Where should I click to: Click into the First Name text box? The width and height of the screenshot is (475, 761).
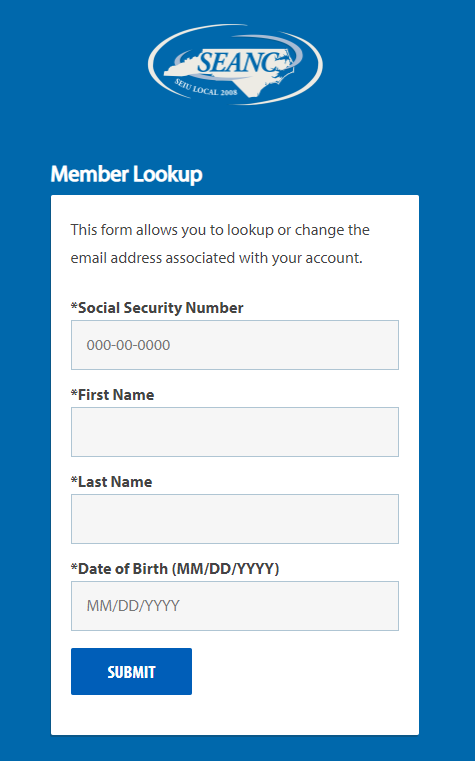point(235,432)
